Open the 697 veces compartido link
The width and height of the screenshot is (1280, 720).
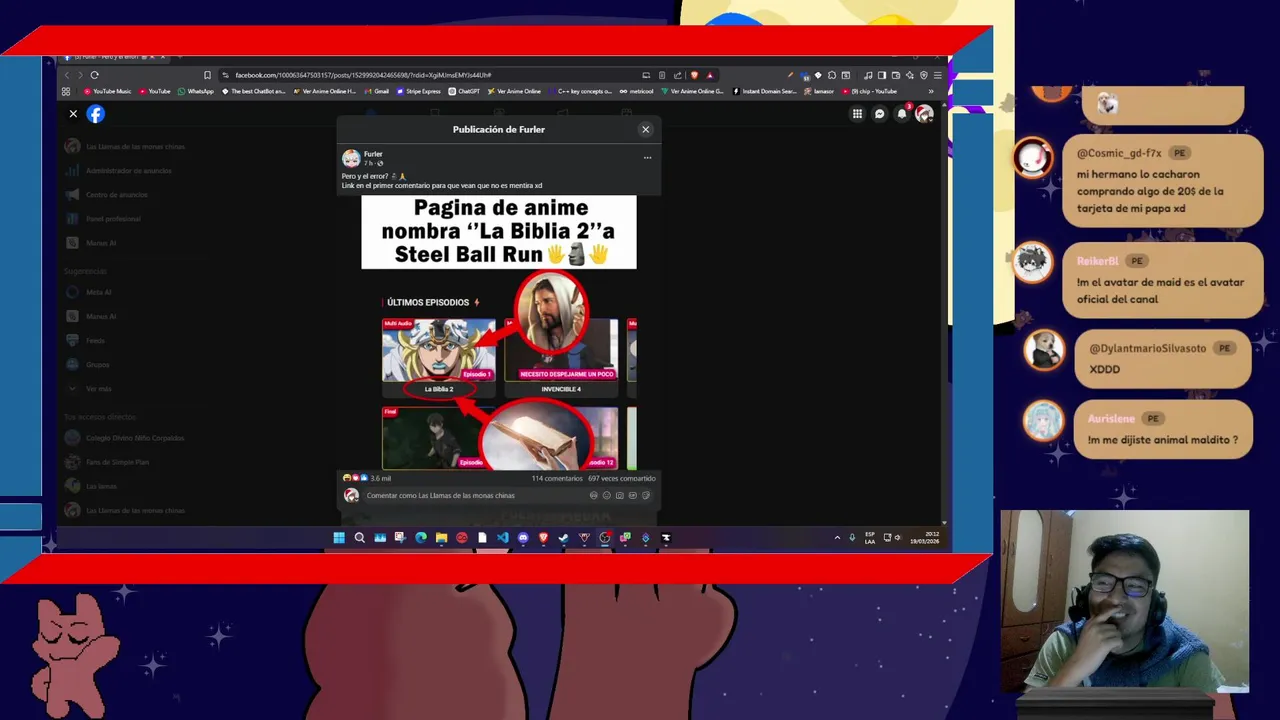pyautogui.click(x=622, y=478)
